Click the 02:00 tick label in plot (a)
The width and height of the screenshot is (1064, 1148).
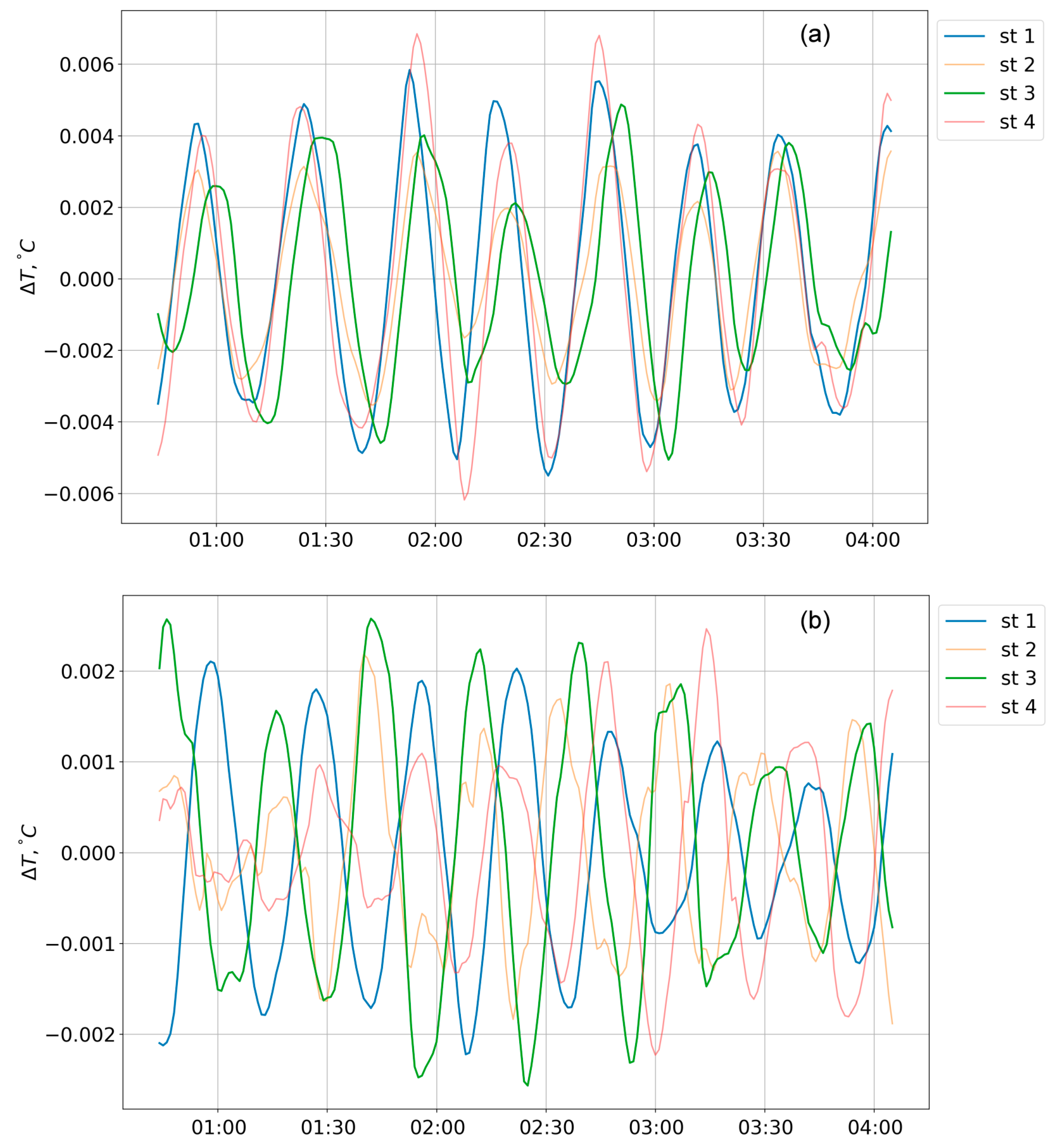tap(435, 540)
